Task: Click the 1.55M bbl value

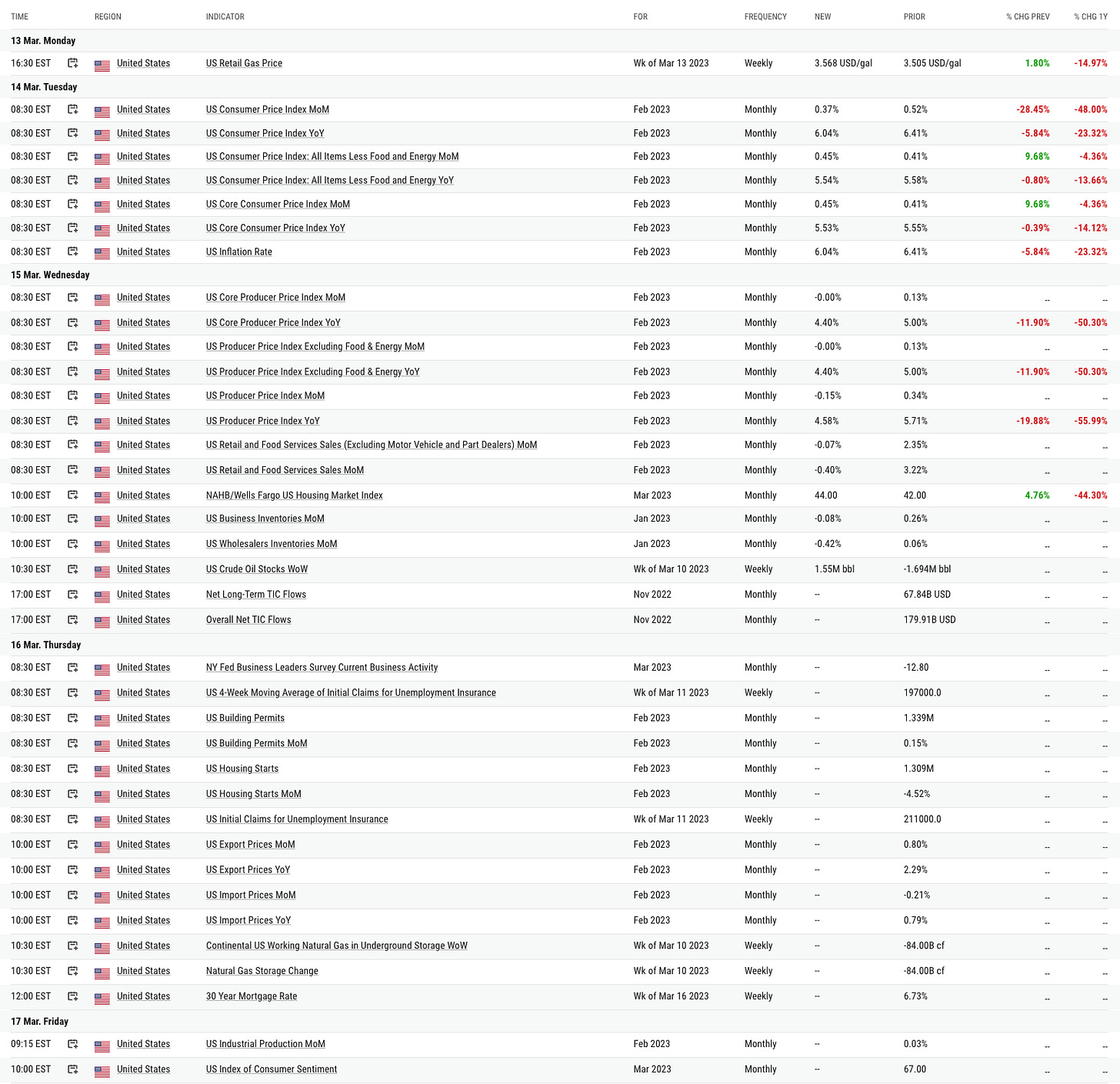Action: click(835, 569)
